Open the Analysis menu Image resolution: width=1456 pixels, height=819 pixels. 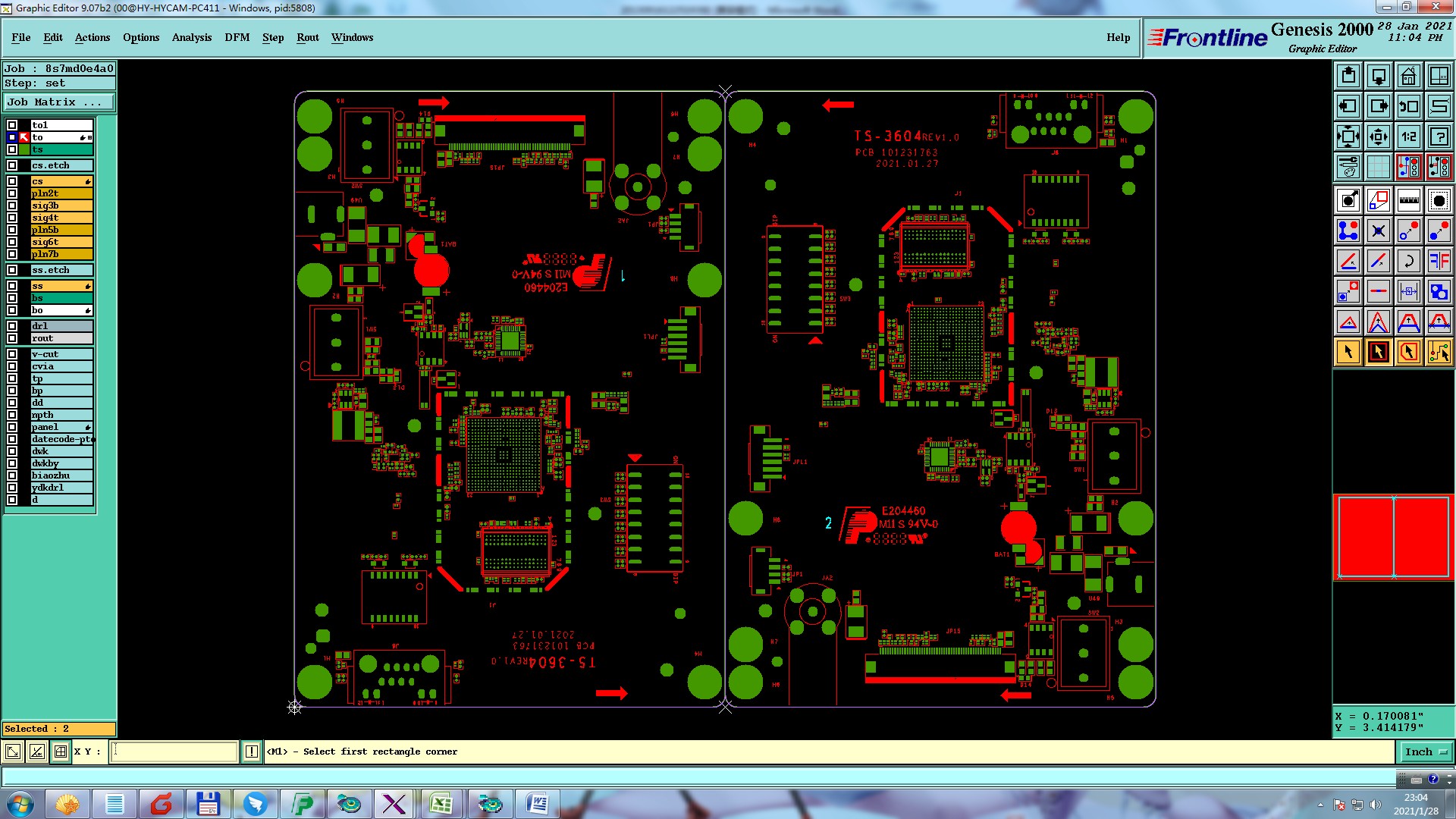point(191,37)
